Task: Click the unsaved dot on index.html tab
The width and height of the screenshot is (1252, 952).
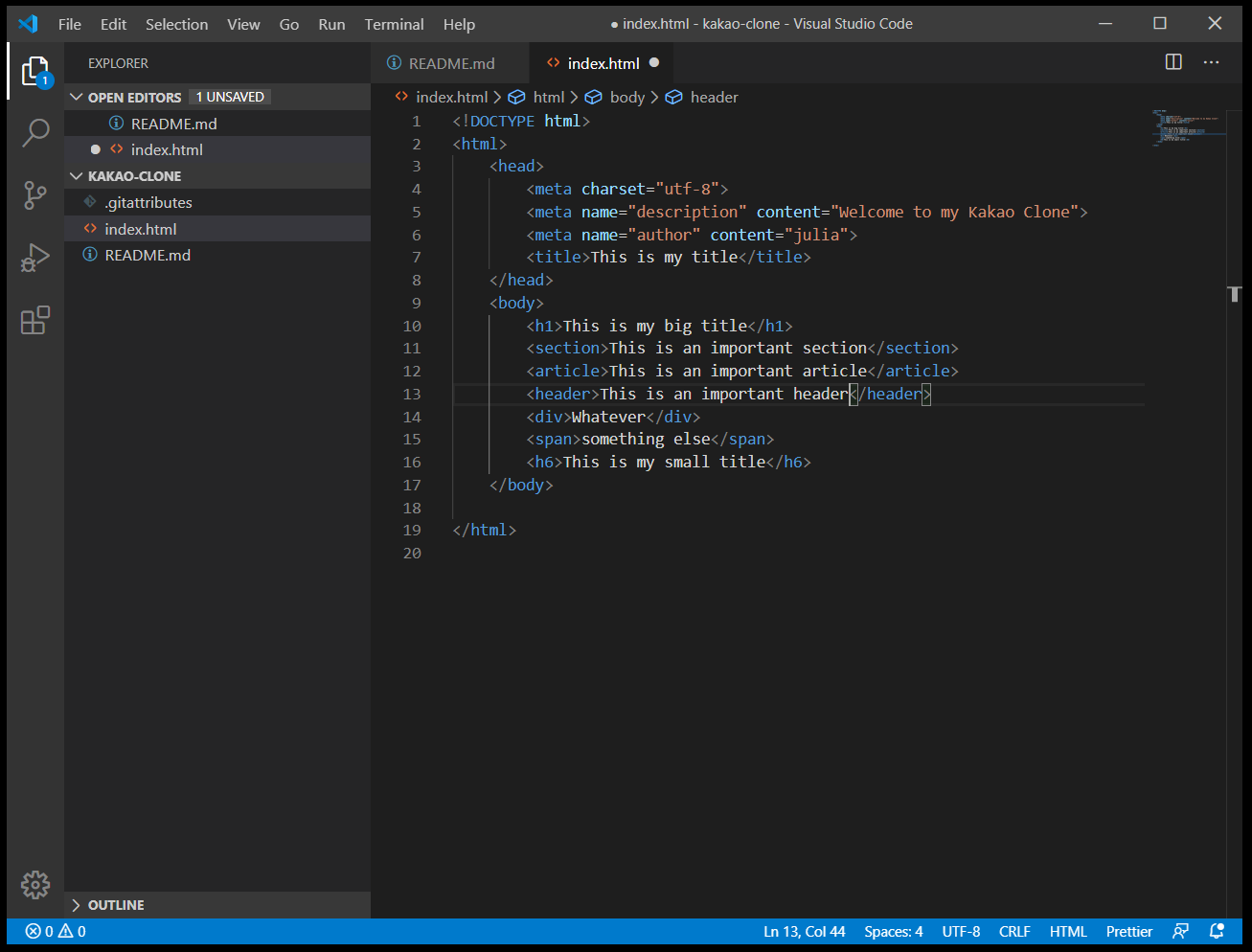Action: pos(654,62)
